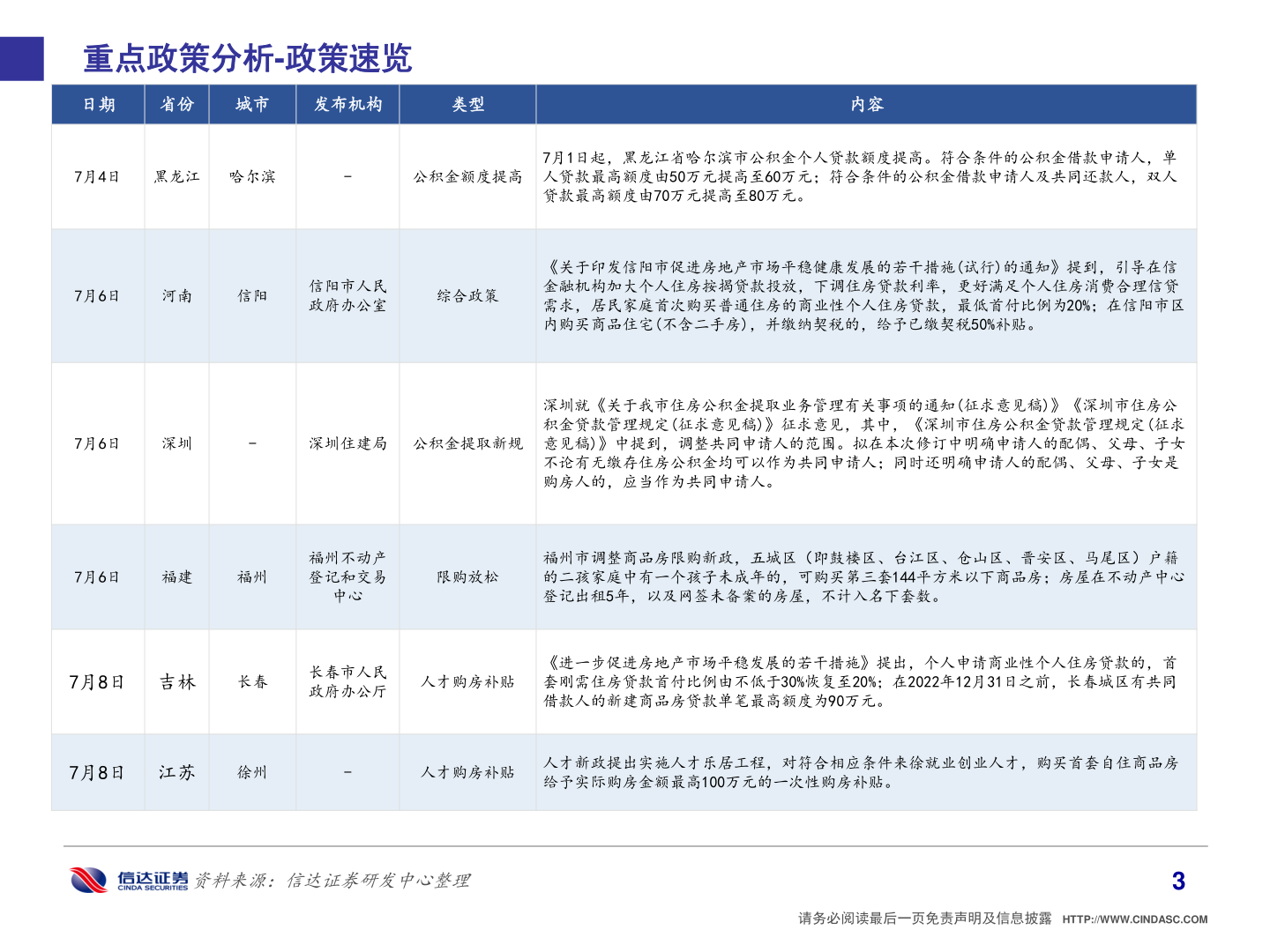Select the 吉林 province cell
The image size is (1270, 952).
(176, 681)
